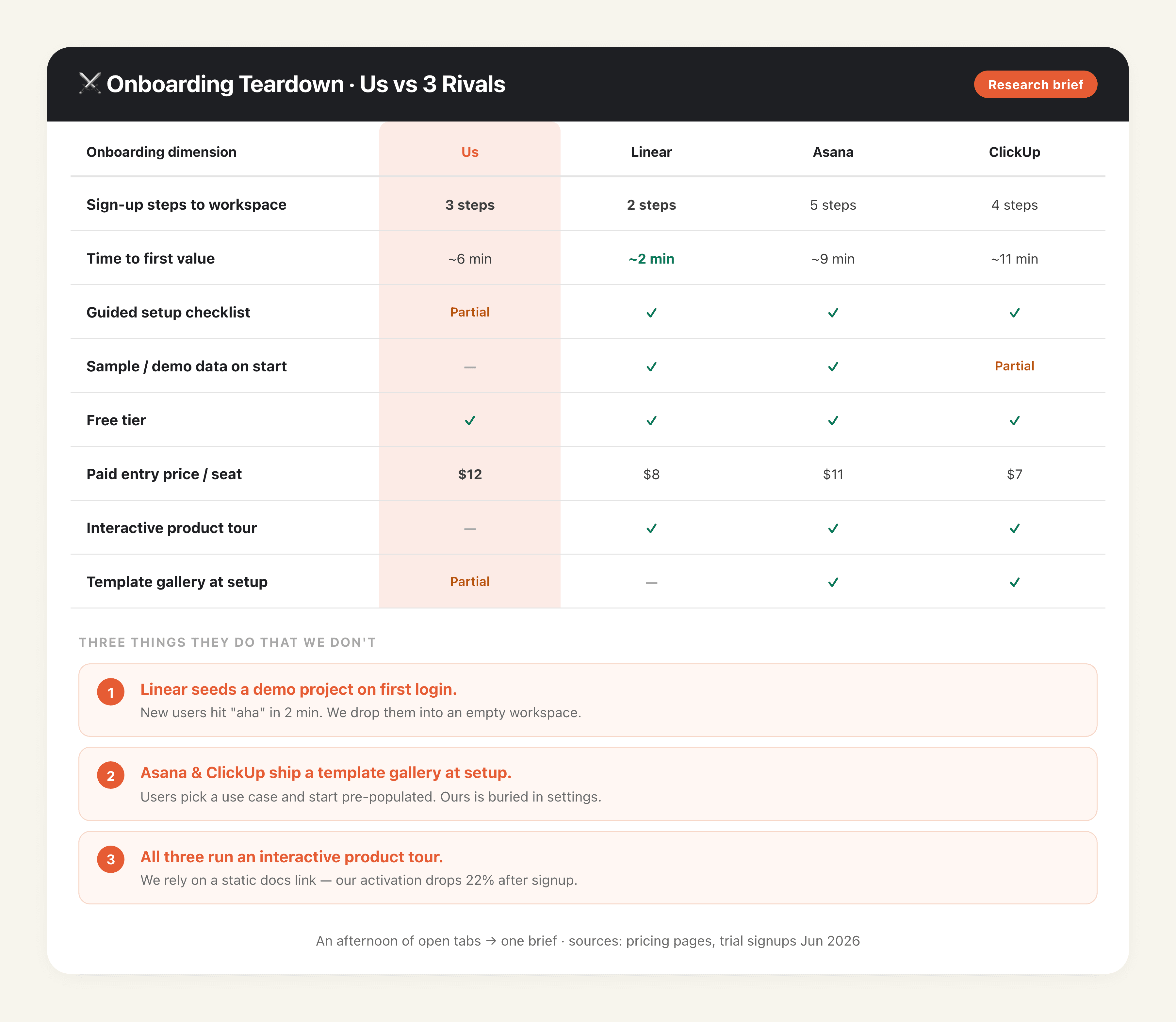Click Partial in Template gallery row
1176x1022 pixels.
pyautogui.click(x=470, y=582)
